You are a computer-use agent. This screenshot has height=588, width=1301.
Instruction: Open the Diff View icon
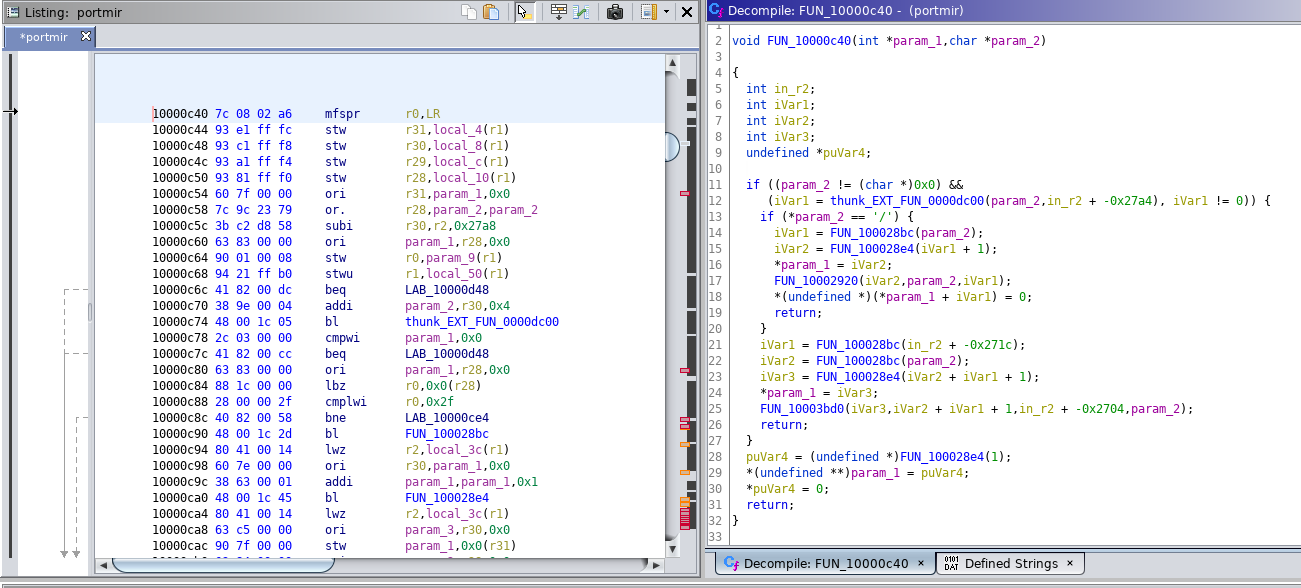(581, 12)
